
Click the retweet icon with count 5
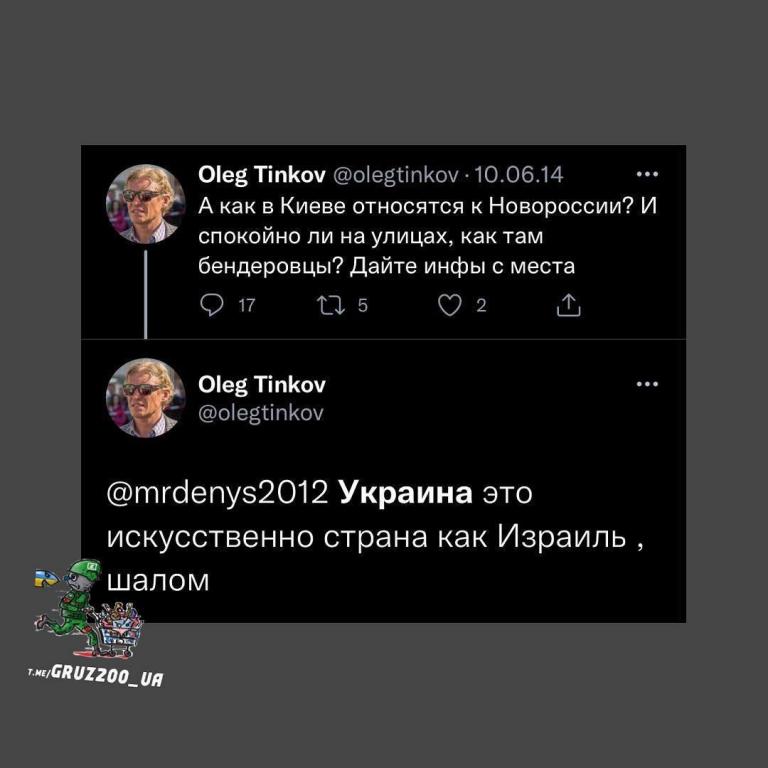332,305
